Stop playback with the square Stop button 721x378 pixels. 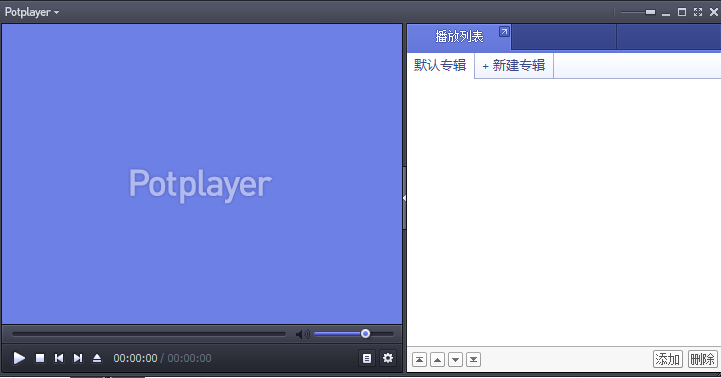click(x=40, y=358)
